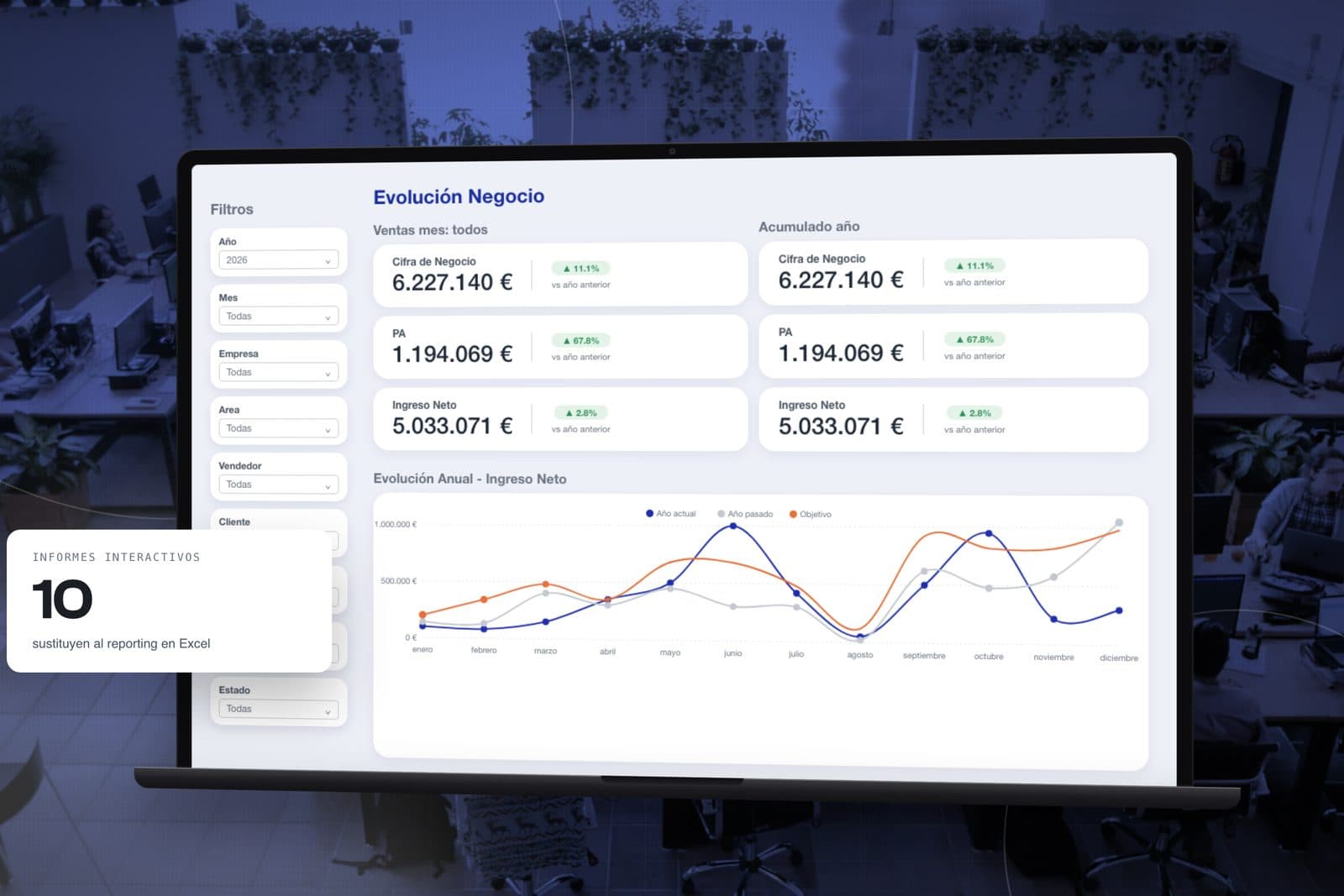This screenshot has width=1344, height=896.
Task: Expand the Vendedor filter dropdown
Action: coord(278,485)
